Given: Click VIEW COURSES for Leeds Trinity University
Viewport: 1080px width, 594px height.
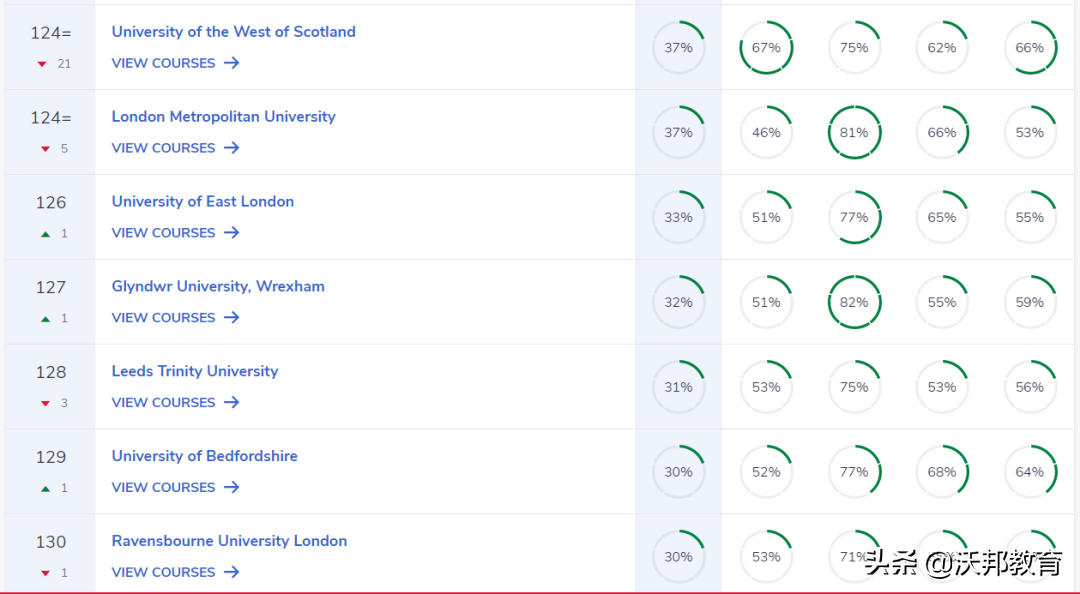Looking at the screenshot, I should [163, 403].
